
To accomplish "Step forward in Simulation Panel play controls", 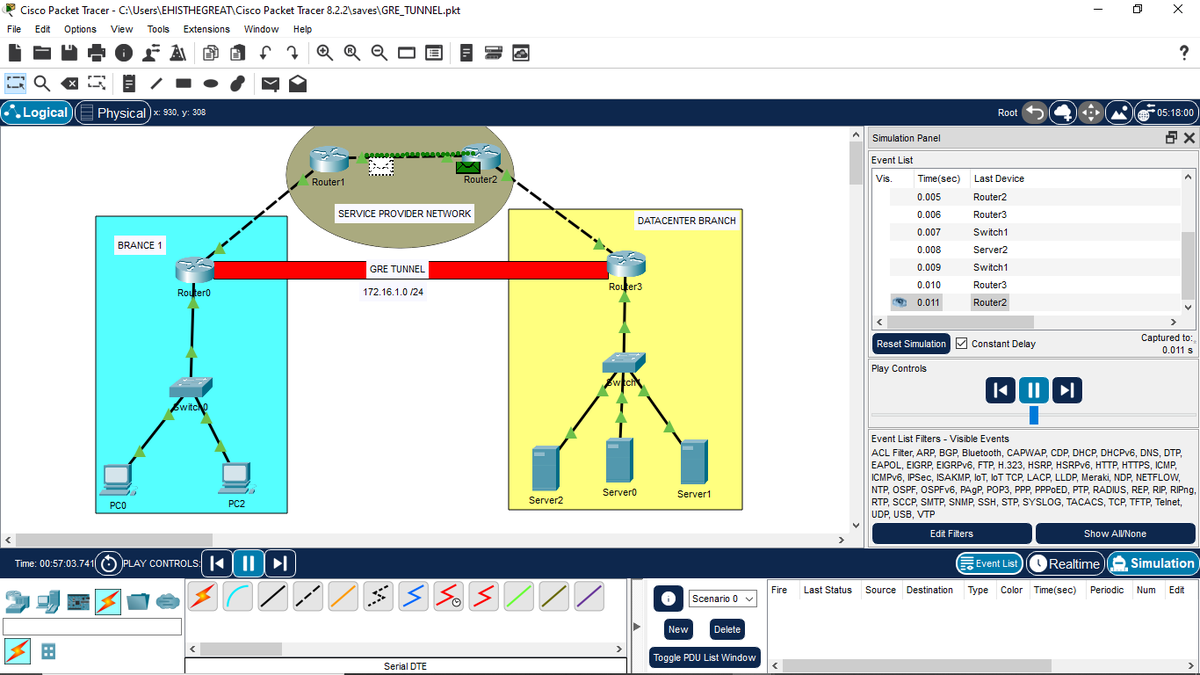I will pyautogui.click(x=1066, y=389).
